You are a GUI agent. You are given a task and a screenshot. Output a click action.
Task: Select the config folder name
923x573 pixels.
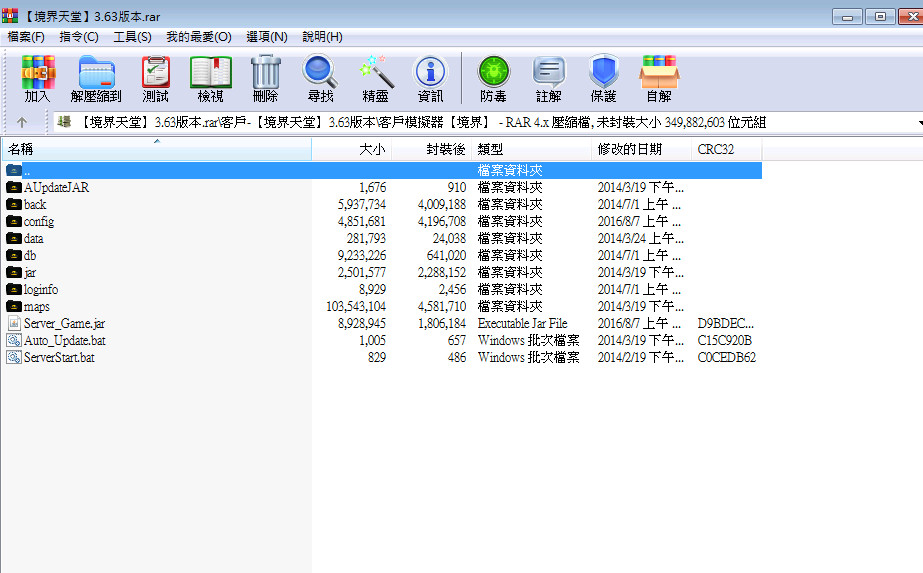pos(39,221)
